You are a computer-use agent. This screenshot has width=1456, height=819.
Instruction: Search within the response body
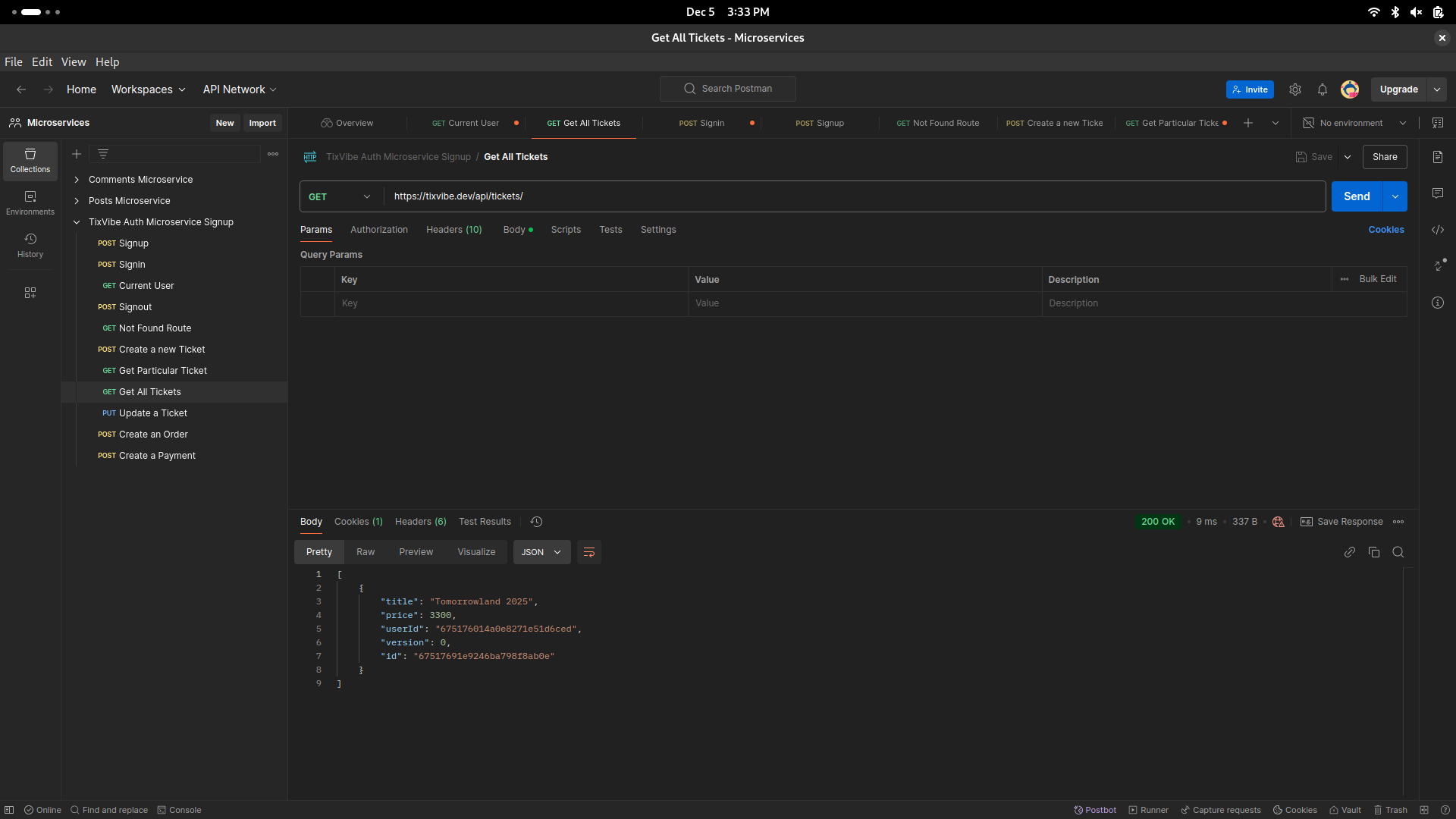tap(1398, 552)
